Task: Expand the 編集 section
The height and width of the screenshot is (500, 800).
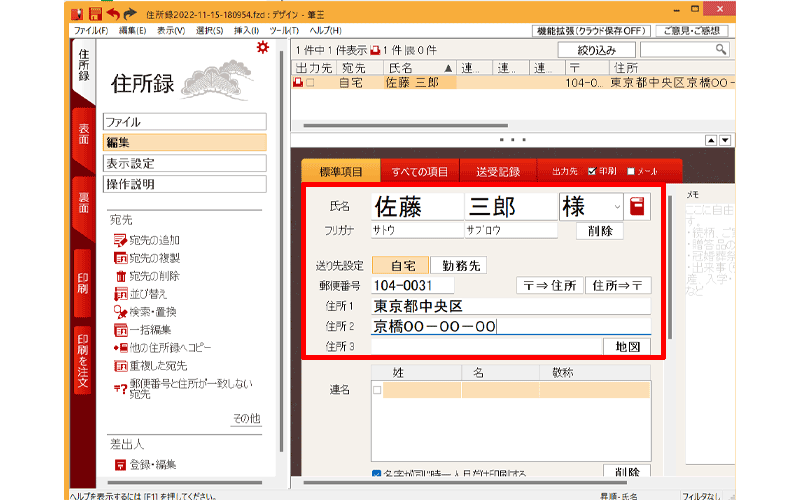Action: tap(185, 142)
